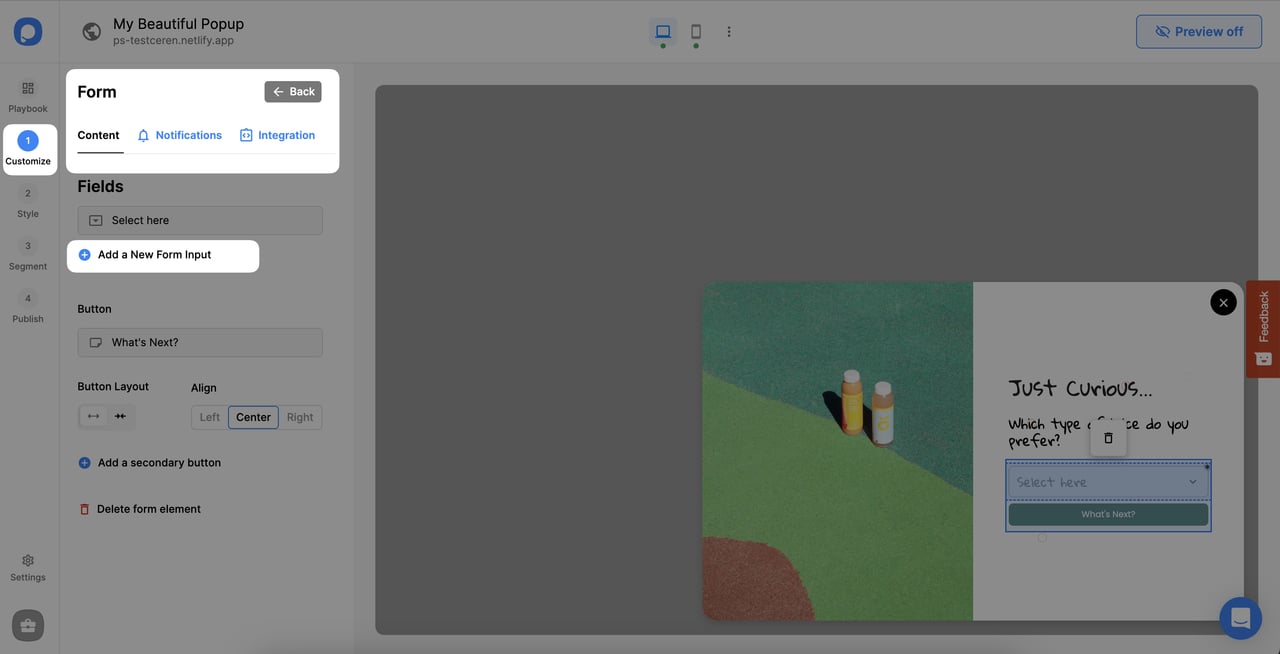
Task: Open the Segment step in sidebar
Action: [27, 255]
